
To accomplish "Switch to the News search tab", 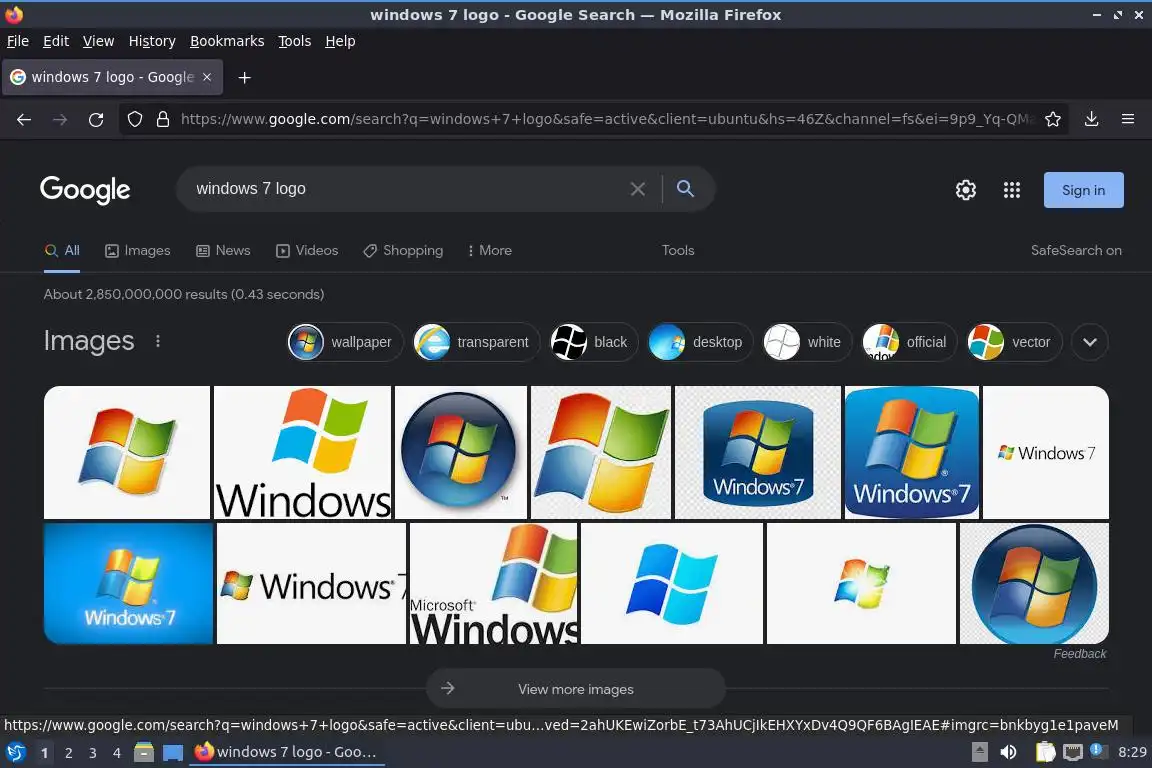I will click(x=223, y=251).
